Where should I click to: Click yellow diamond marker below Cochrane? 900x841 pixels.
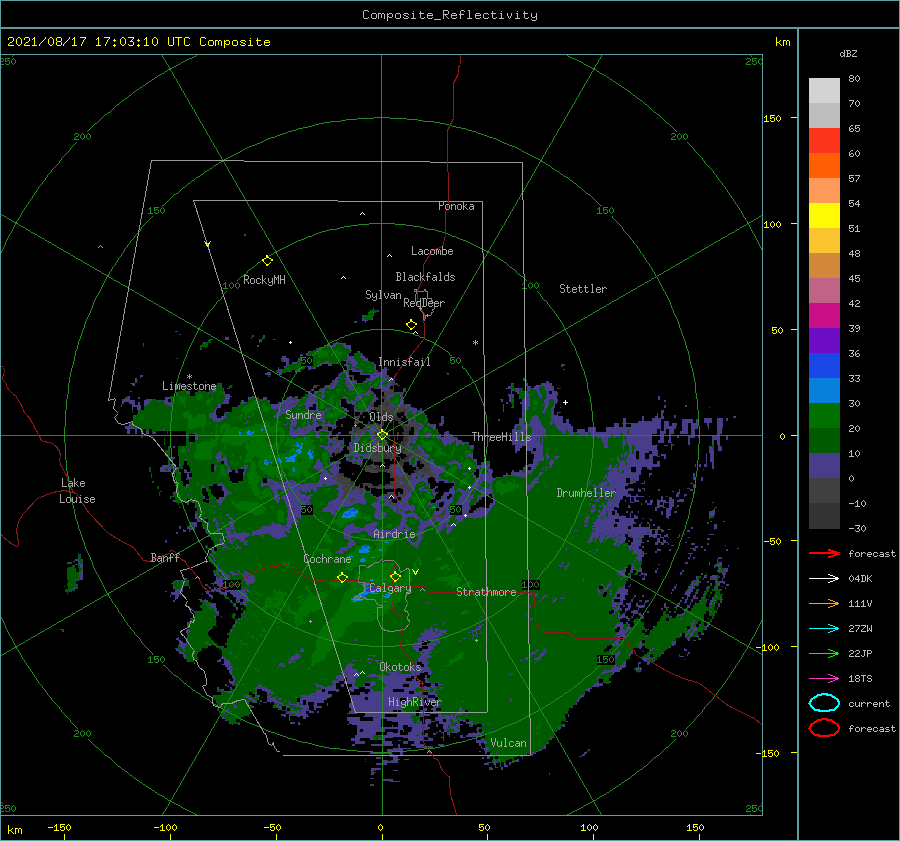click(x=342, y=577)
